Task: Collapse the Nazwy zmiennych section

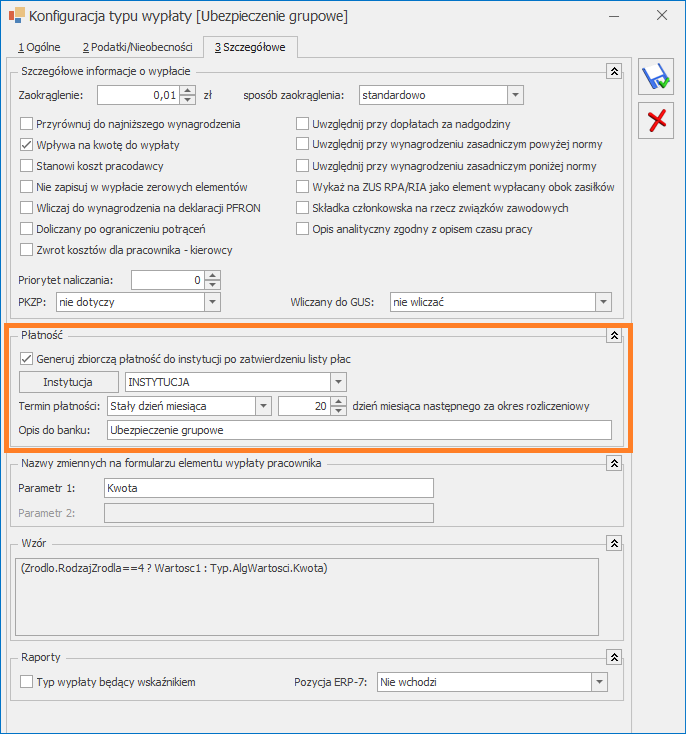Action: (x=614, y=463)
